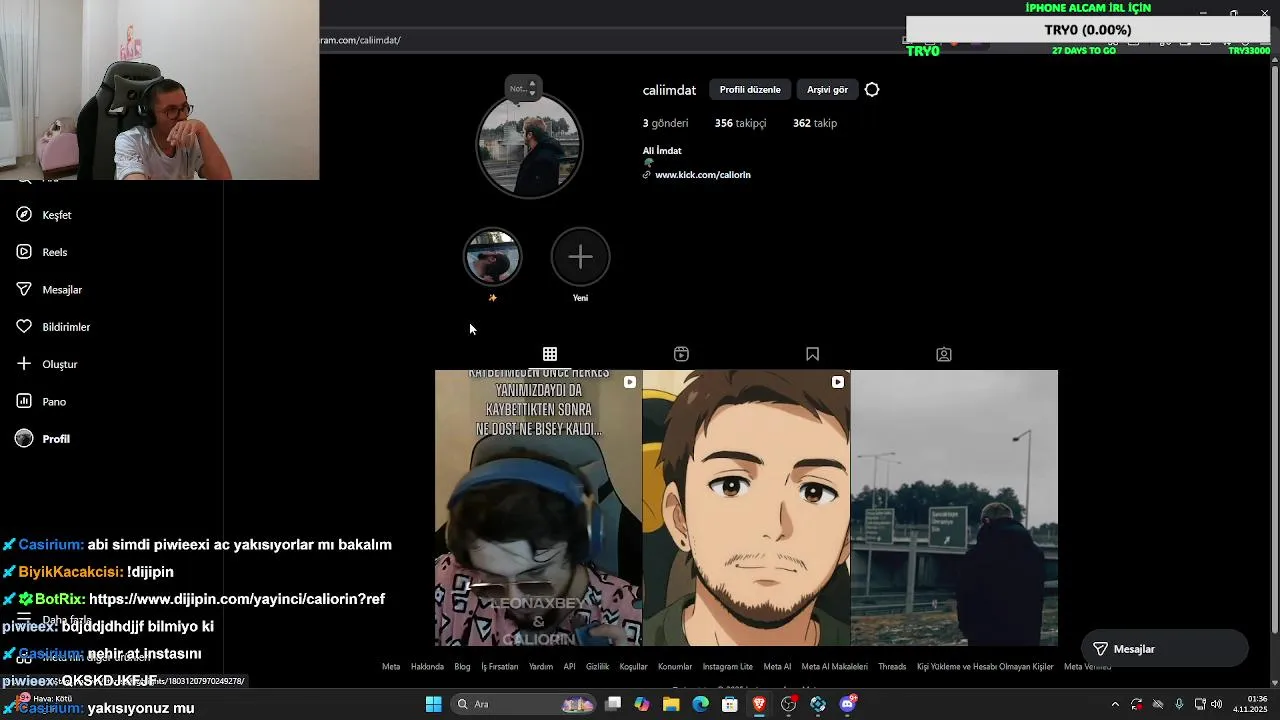
Task: Switch to the tagged photos tab
Action: pos(944,354)
